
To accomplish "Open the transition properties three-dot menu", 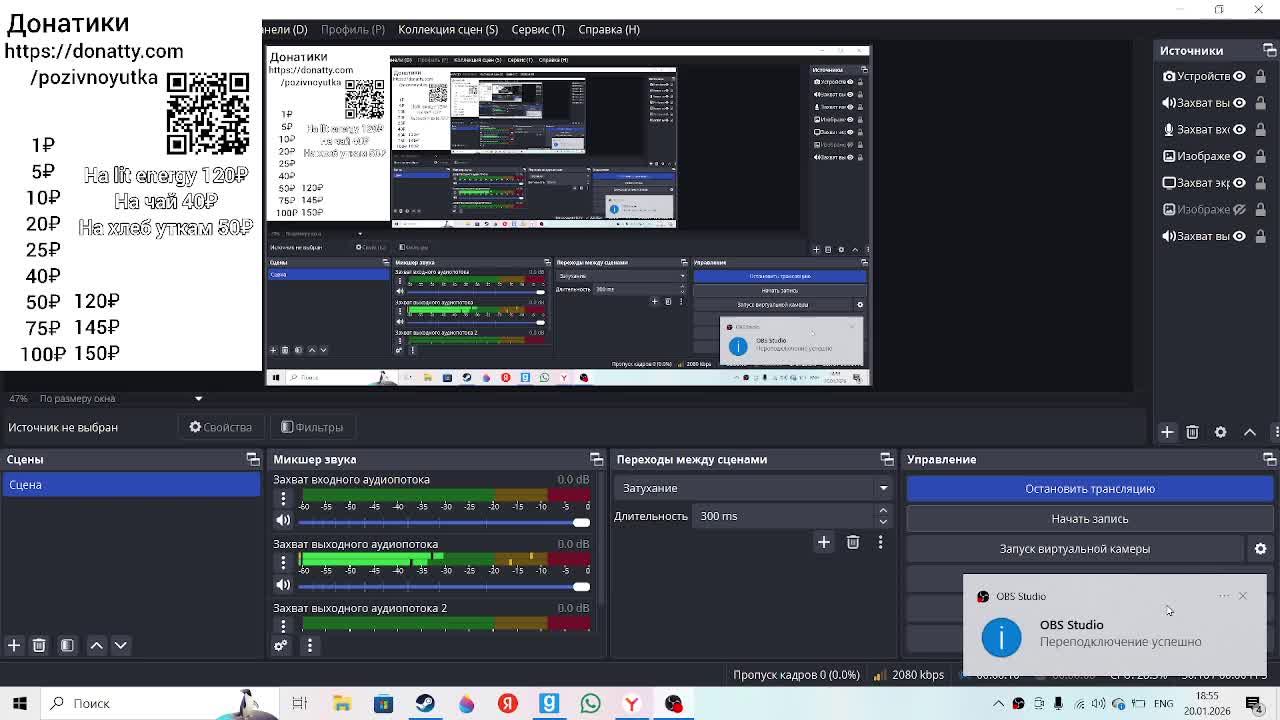I will pyautogui.click(x=880, y=542).
